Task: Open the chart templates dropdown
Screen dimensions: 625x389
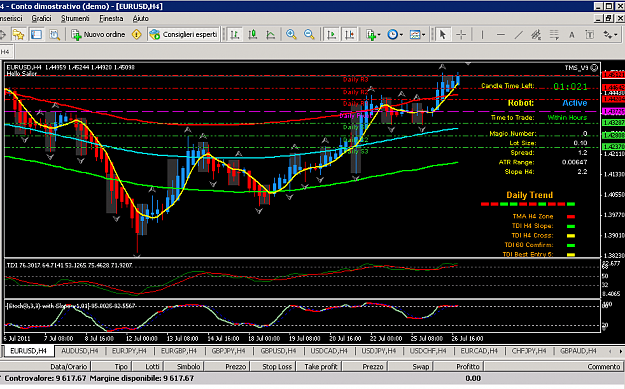Action: (417, 35)
